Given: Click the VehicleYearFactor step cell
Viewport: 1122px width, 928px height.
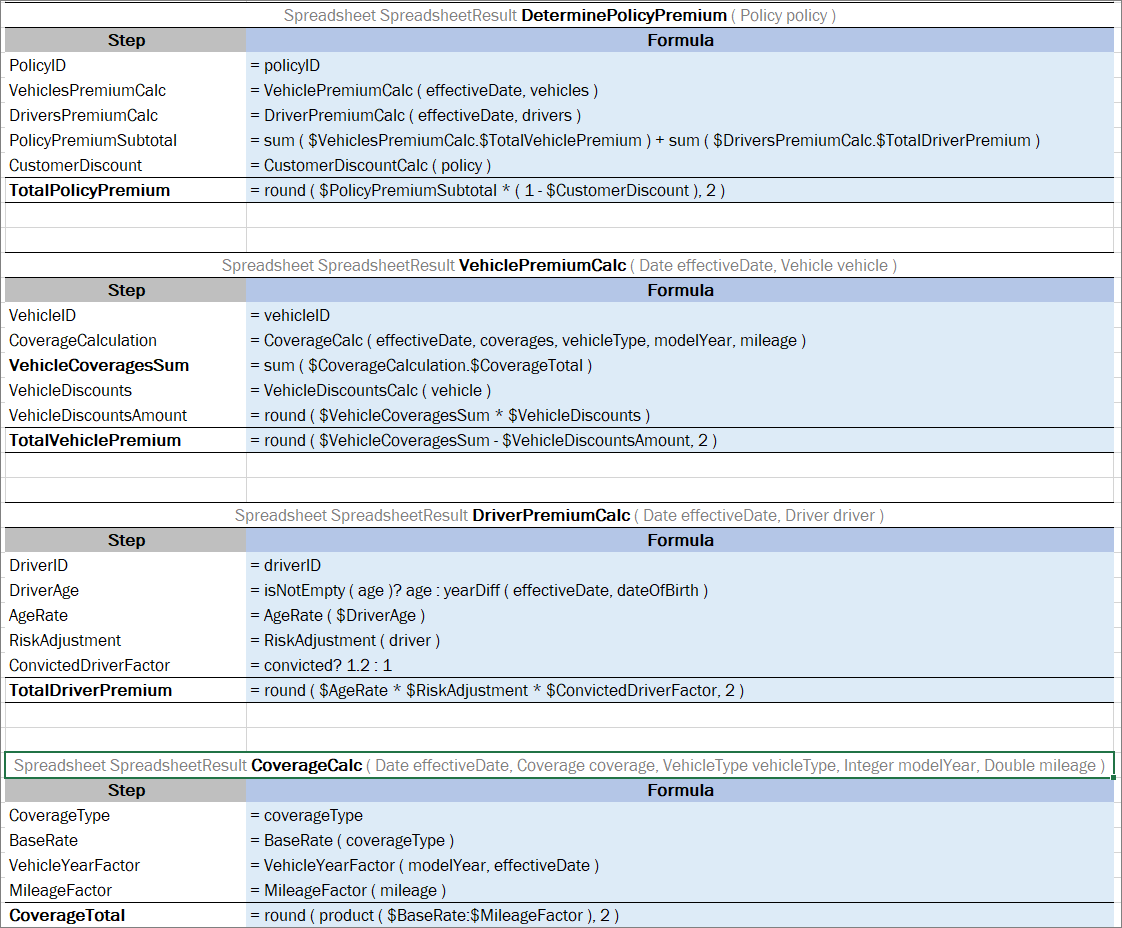Looking at the screenshot, I should [x=125, y=865].
